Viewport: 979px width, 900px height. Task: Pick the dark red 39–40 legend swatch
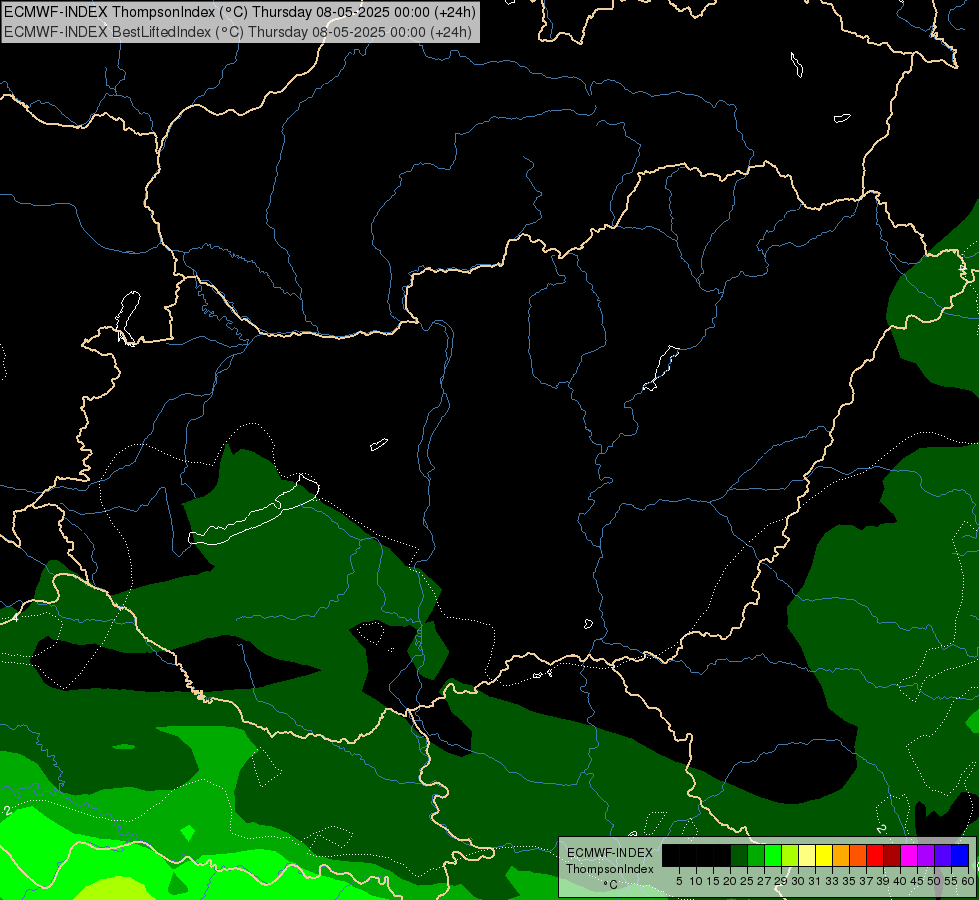(x=892, y=855)
